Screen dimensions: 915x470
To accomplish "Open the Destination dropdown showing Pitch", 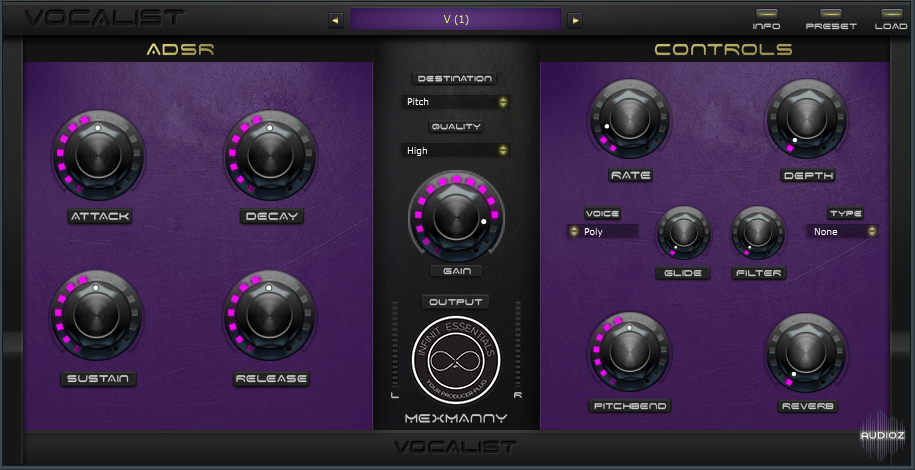I will coord(456,102).
